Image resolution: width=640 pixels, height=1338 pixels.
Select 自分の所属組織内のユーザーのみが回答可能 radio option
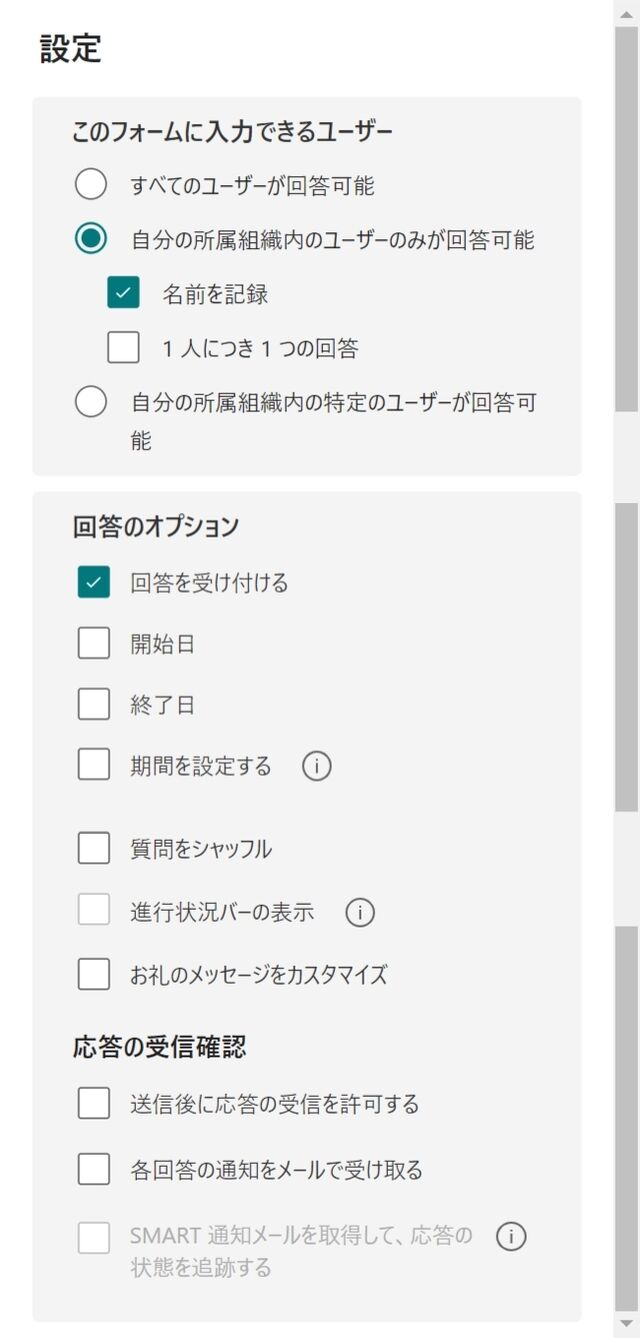pos(91,239)
